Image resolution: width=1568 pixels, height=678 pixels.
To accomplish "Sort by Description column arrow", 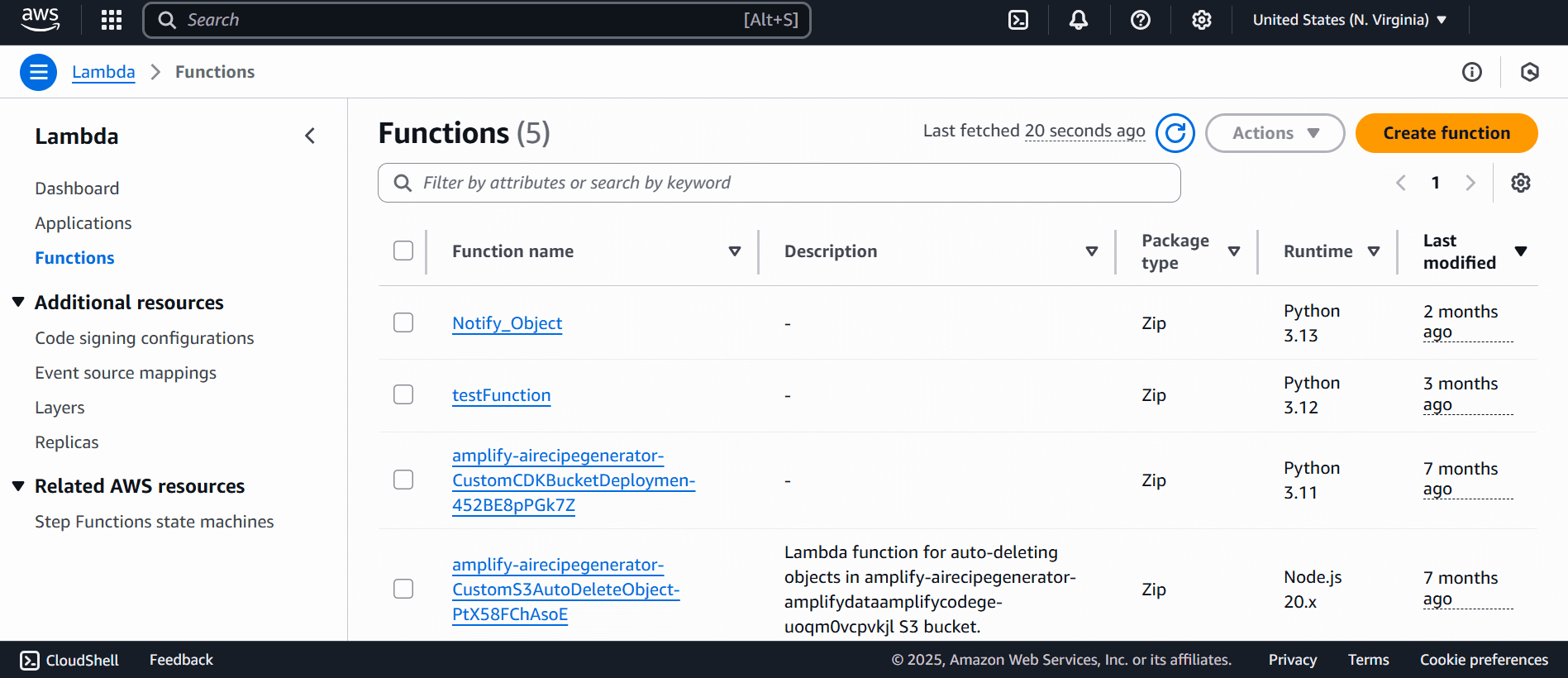I will click(1092, 251).
